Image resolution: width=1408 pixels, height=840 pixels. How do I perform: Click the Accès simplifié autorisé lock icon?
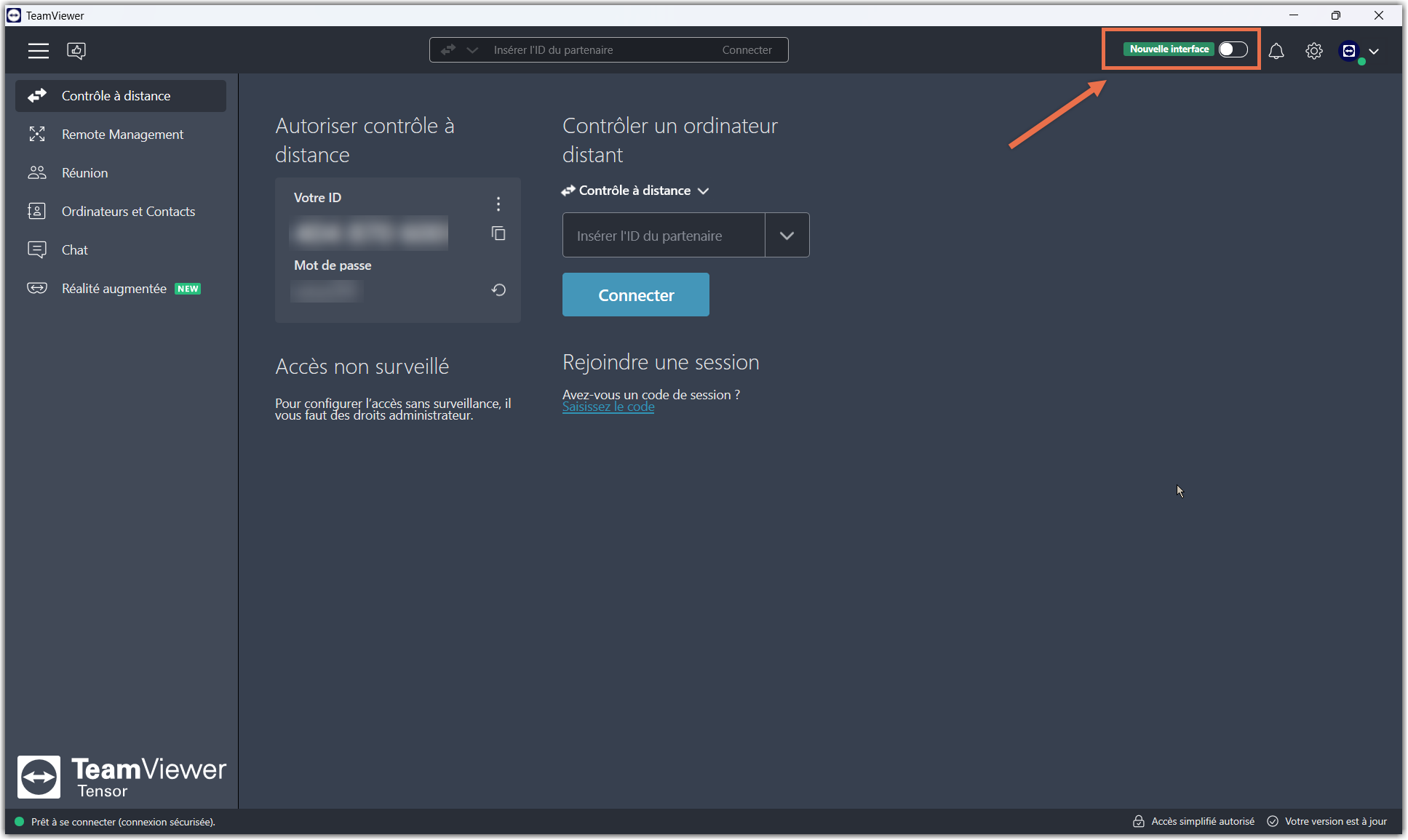click(1139, 821)
